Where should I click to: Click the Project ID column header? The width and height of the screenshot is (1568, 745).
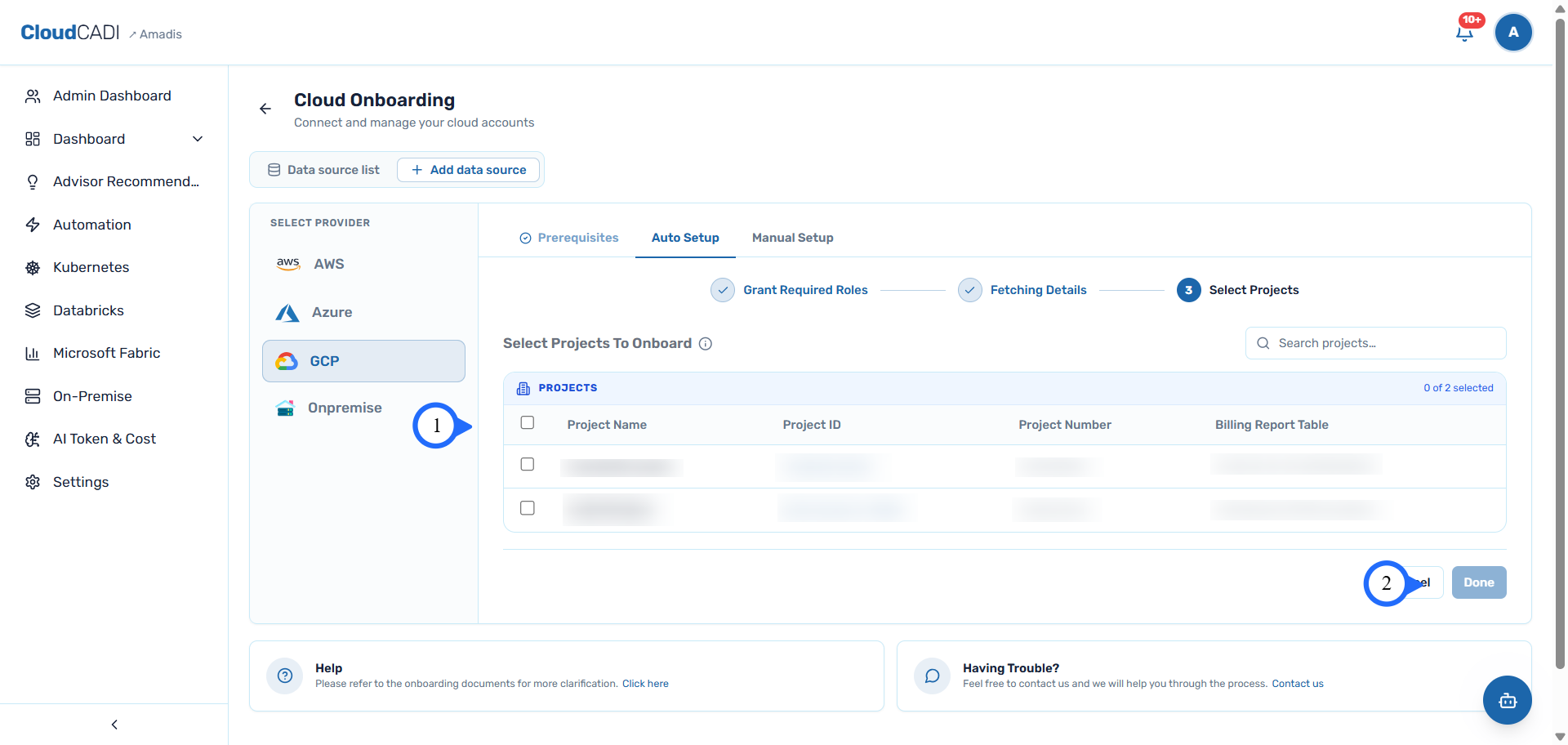pyautogui.click(x=812, y=425)
